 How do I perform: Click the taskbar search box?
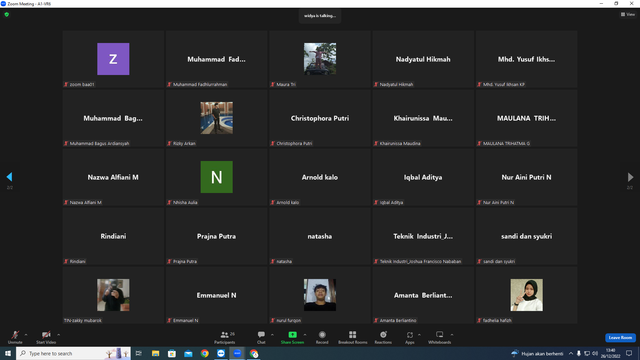73,353
